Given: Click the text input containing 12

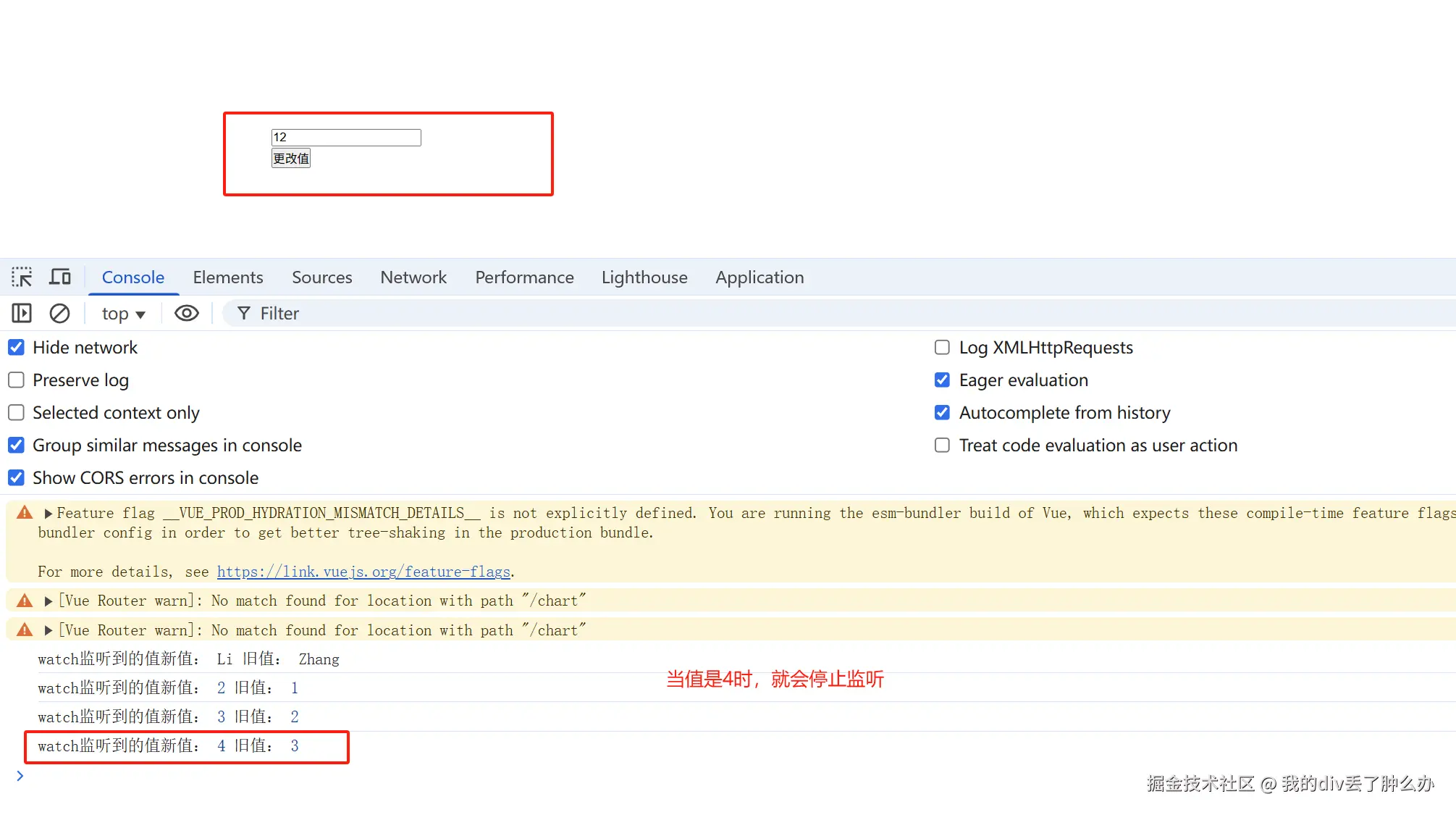Looking at the screenshot, I should click(346, 137).
